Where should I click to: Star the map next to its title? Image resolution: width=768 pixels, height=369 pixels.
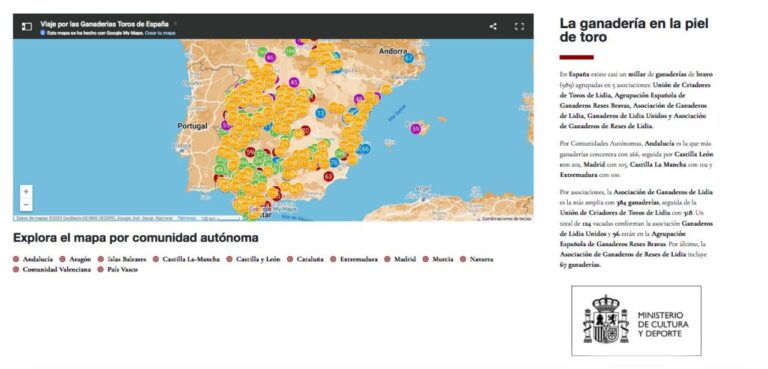(x=175, y=24)
